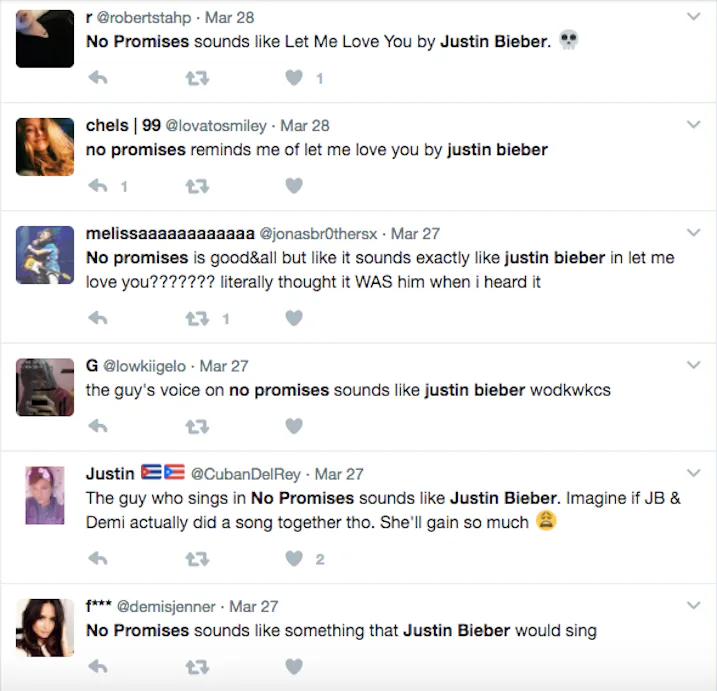Like the tweet from @demisjenner
This screenshot has width=717, height=691.
[294, 666]
